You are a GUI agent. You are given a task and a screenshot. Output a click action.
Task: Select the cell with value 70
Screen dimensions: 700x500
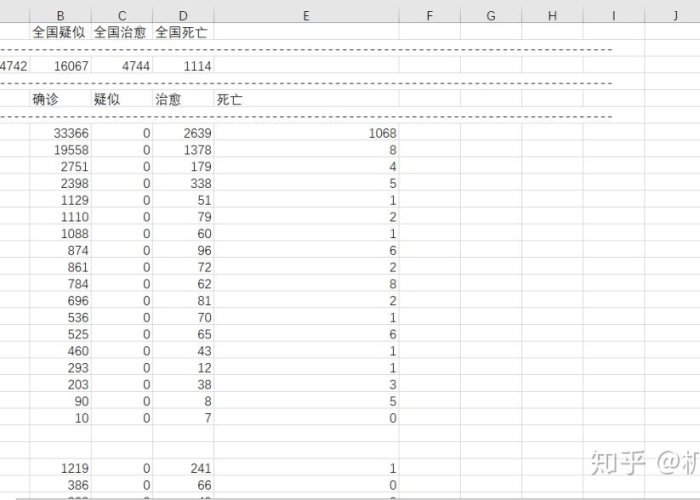(183, 317)
